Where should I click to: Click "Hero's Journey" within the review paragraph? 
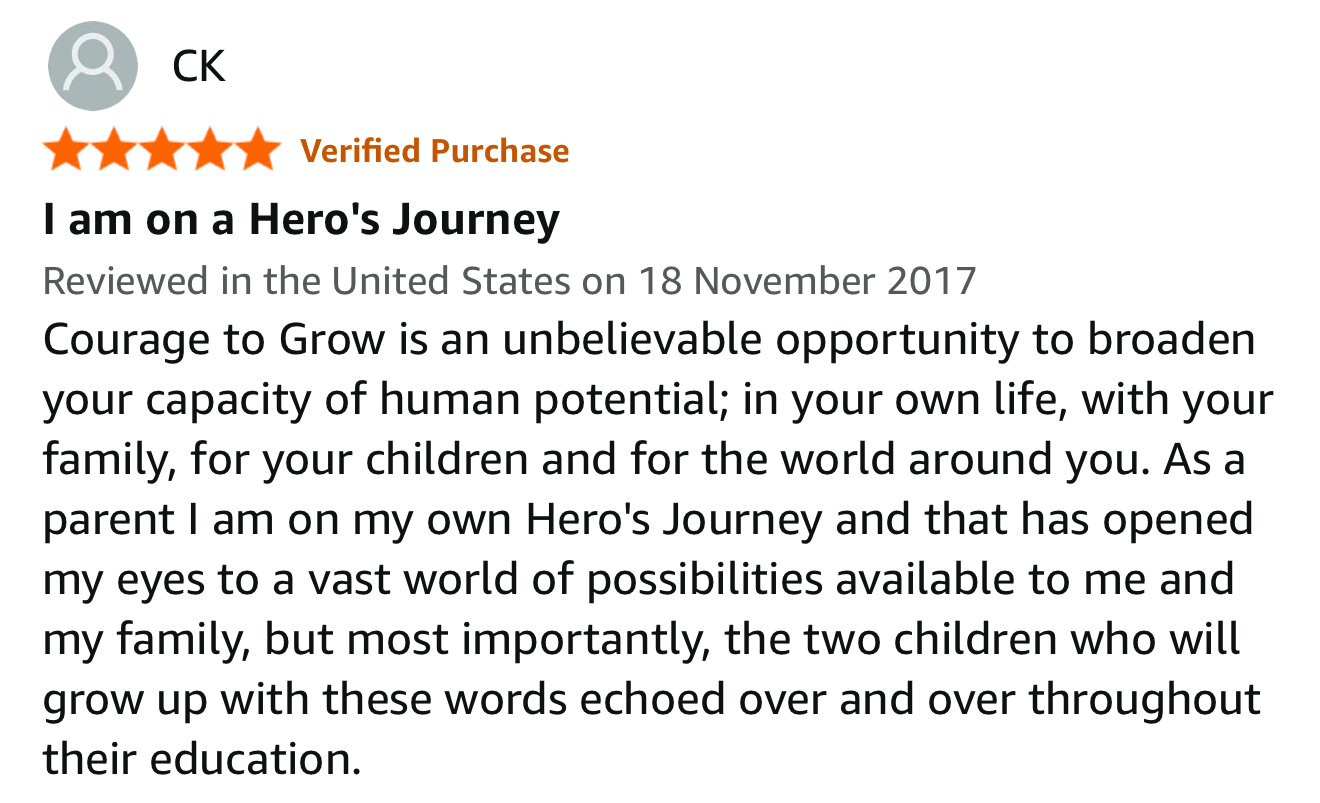point(674,520)
